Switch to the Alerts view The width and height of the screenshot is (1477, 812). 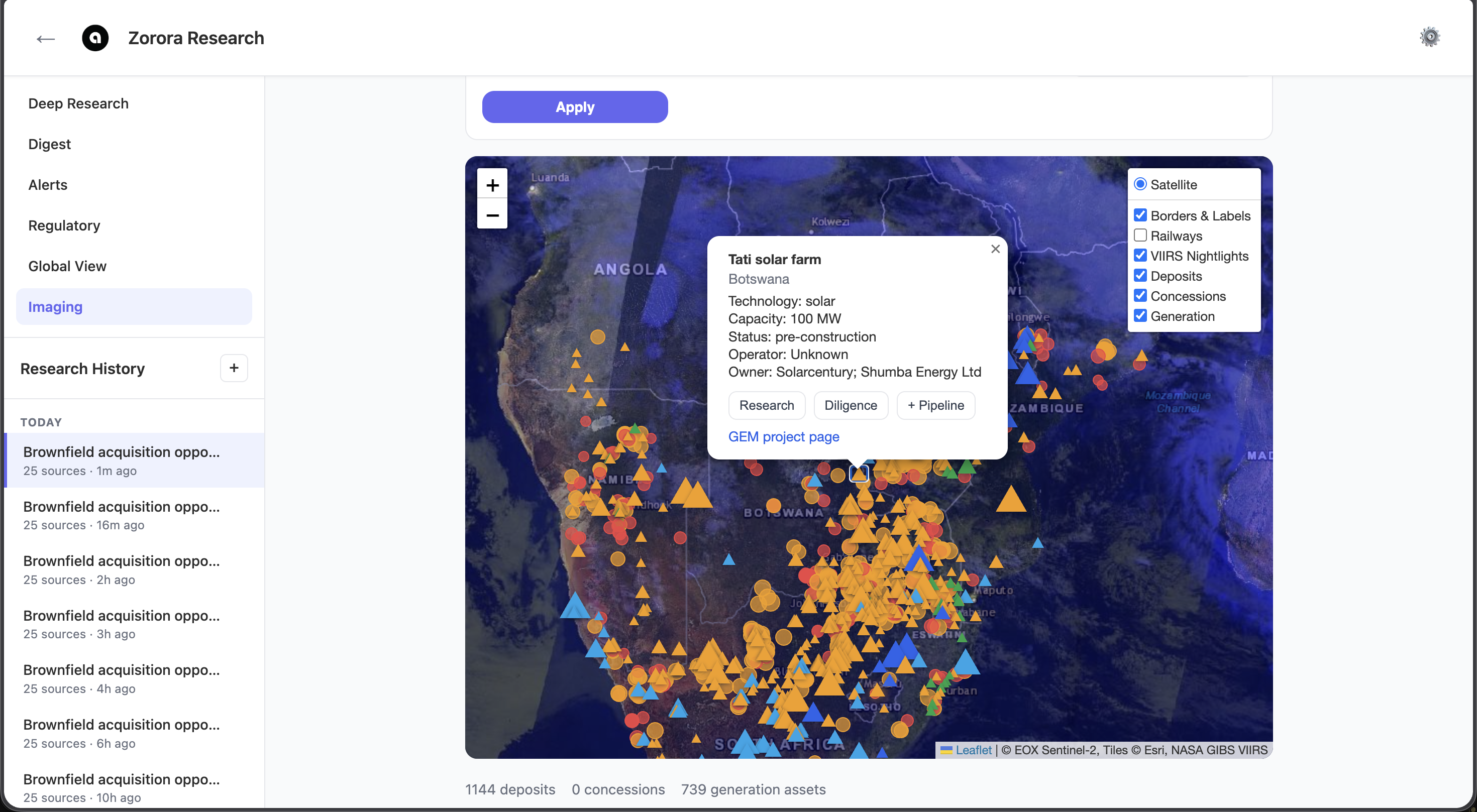click(48, 184)
